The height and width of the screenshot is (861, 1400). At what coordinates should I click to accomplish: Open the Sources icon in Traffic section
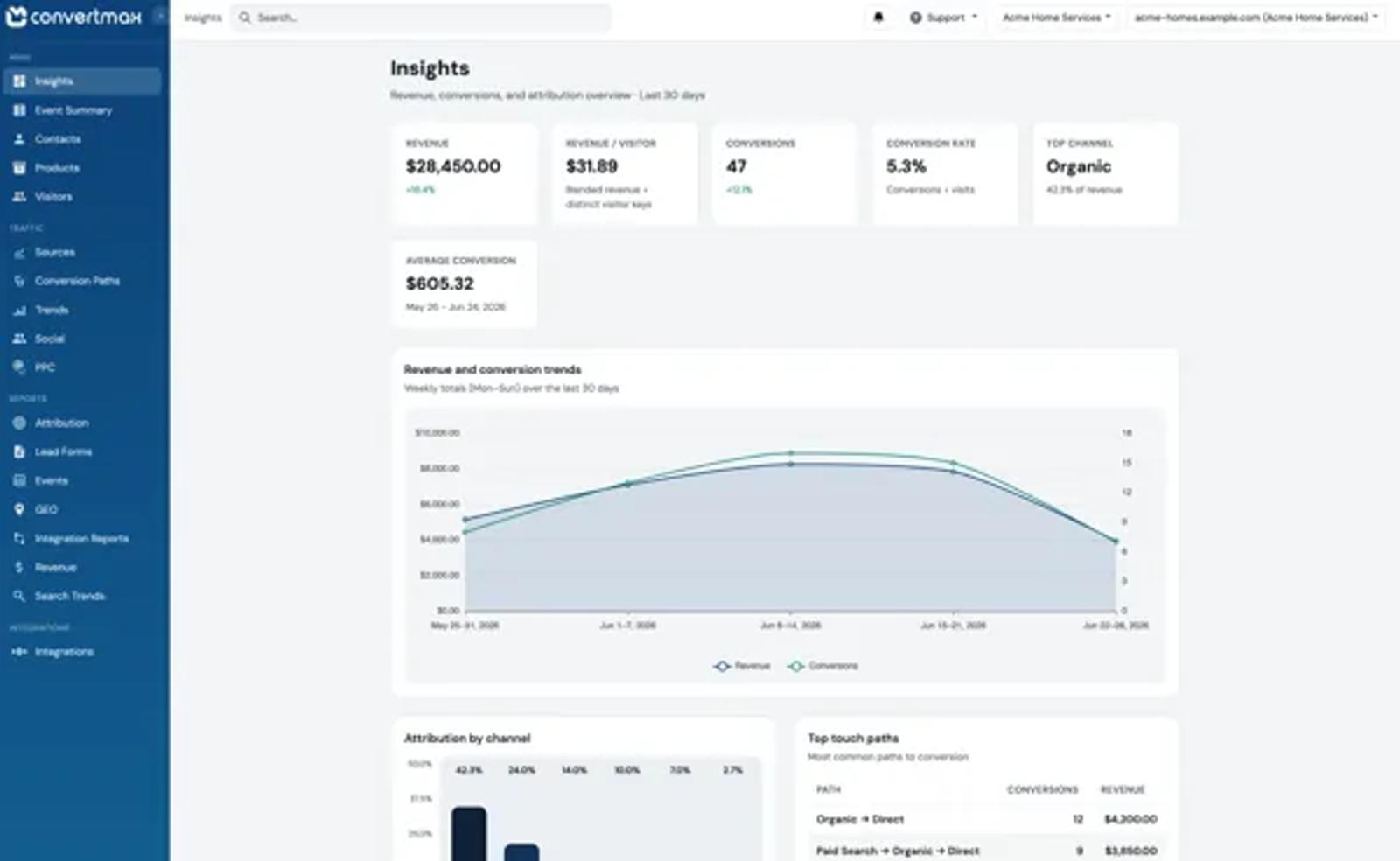coord(19,253)
